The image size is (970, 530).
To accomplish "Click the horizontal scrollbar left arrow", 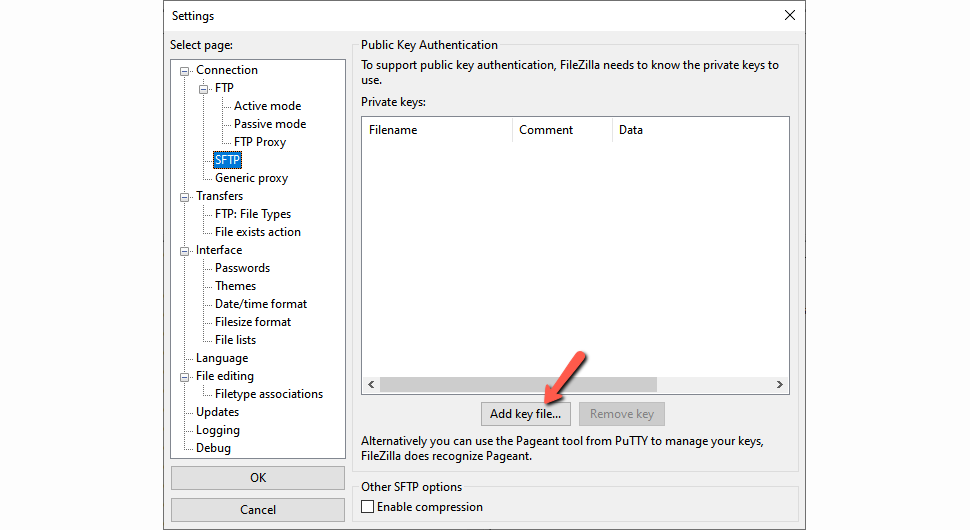I will click(x=371, y=385).
